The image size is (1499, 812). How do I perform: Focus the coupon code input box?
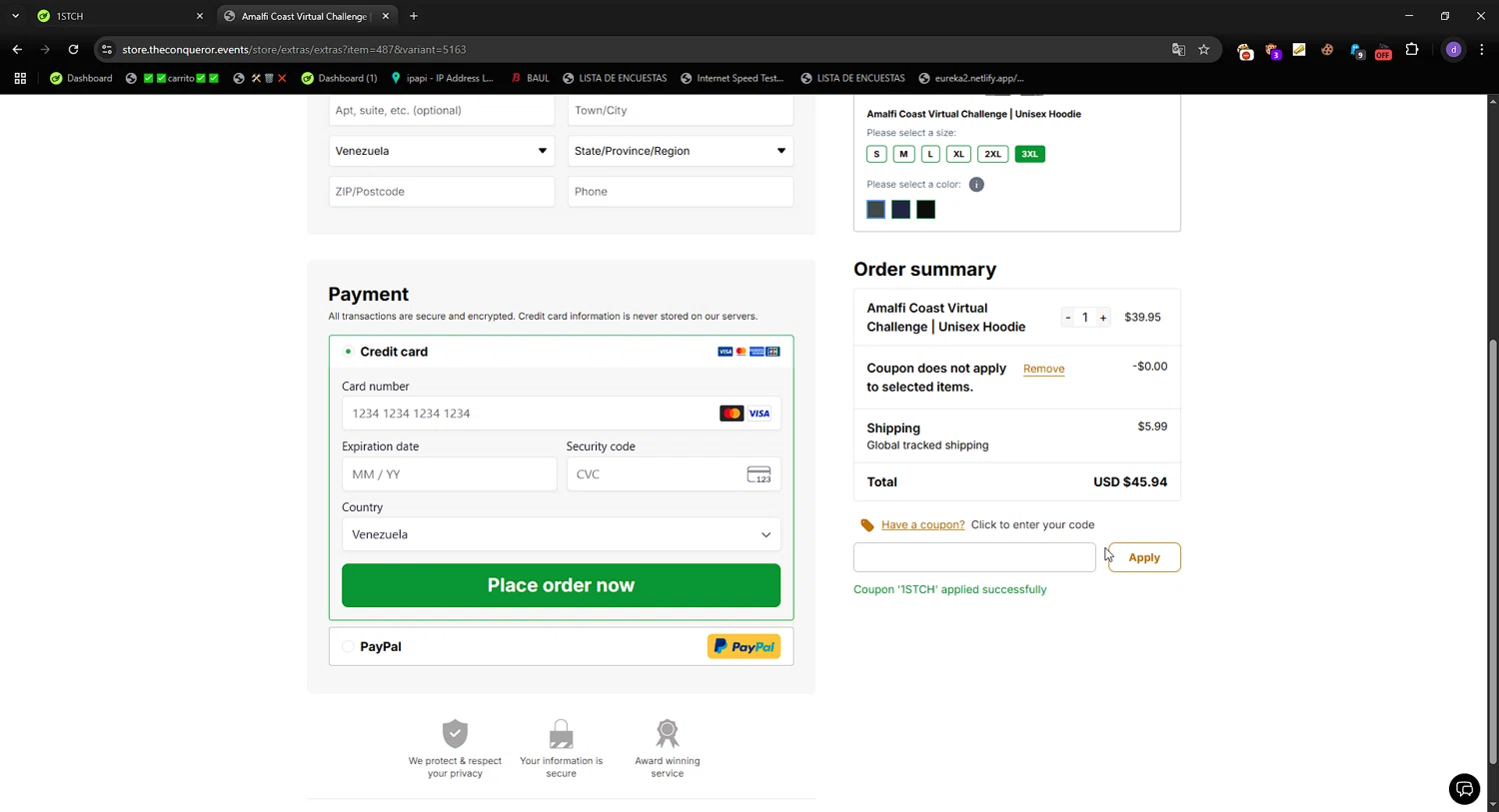(x=974, y=557)
